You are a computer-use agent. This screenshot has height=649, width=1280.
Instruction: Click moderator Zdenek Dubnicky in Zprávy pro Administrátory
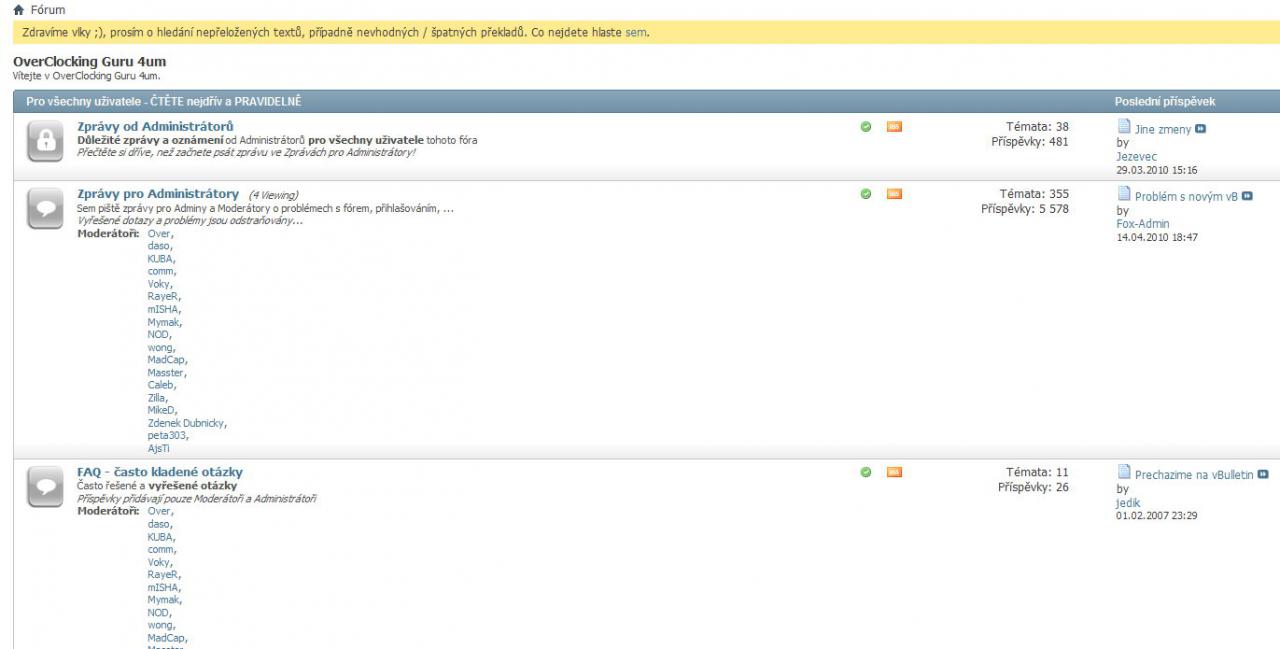[187, 423]
